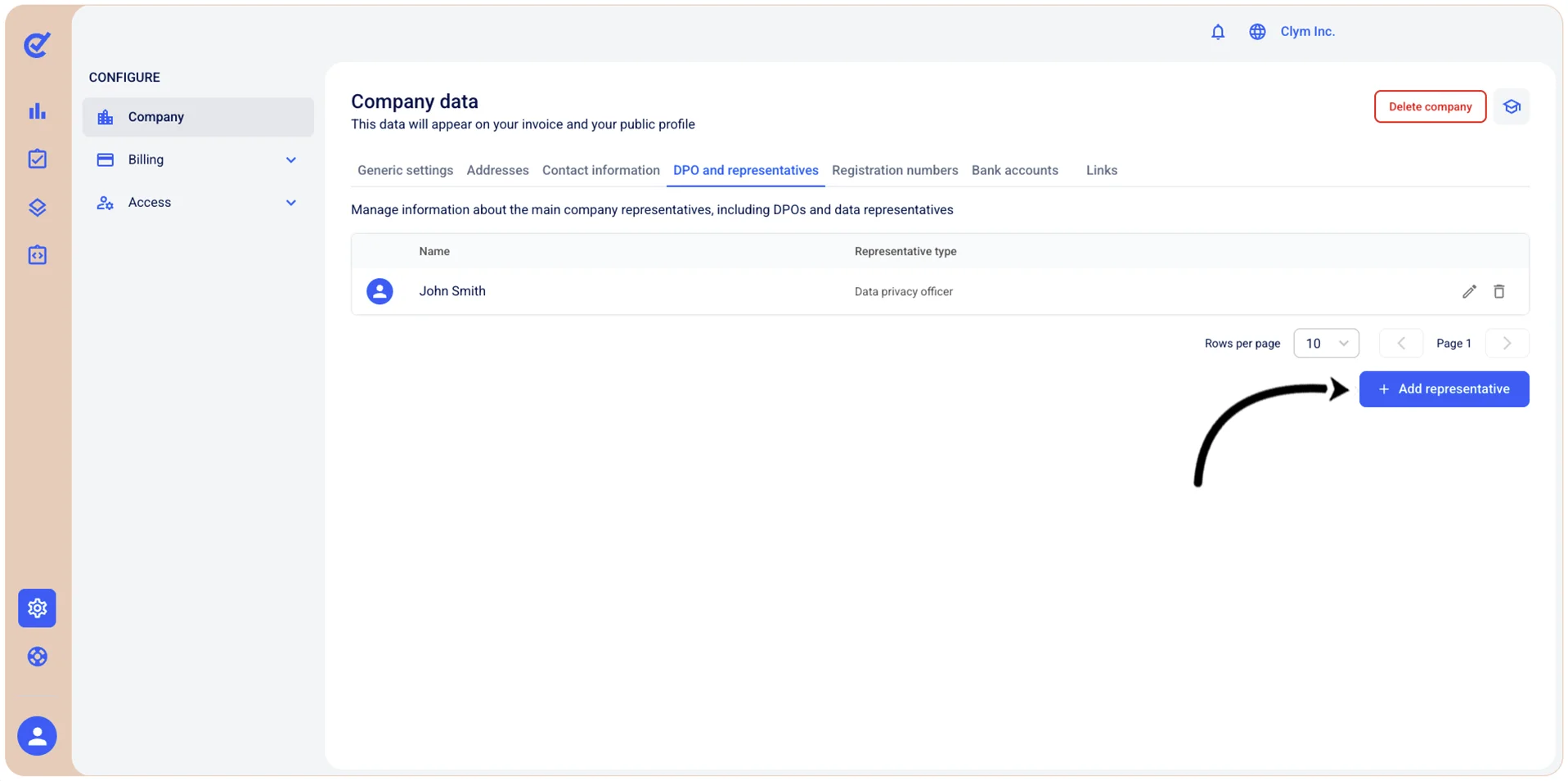Click Representative type column header
1568x781 pixels.
pos(905,251)
